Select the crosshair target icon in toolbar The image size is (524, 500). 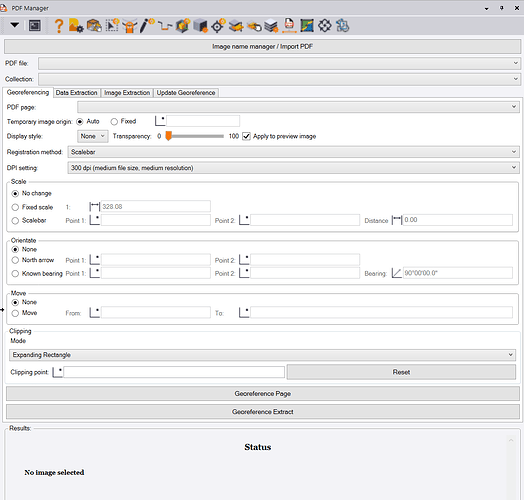point(218,26)
